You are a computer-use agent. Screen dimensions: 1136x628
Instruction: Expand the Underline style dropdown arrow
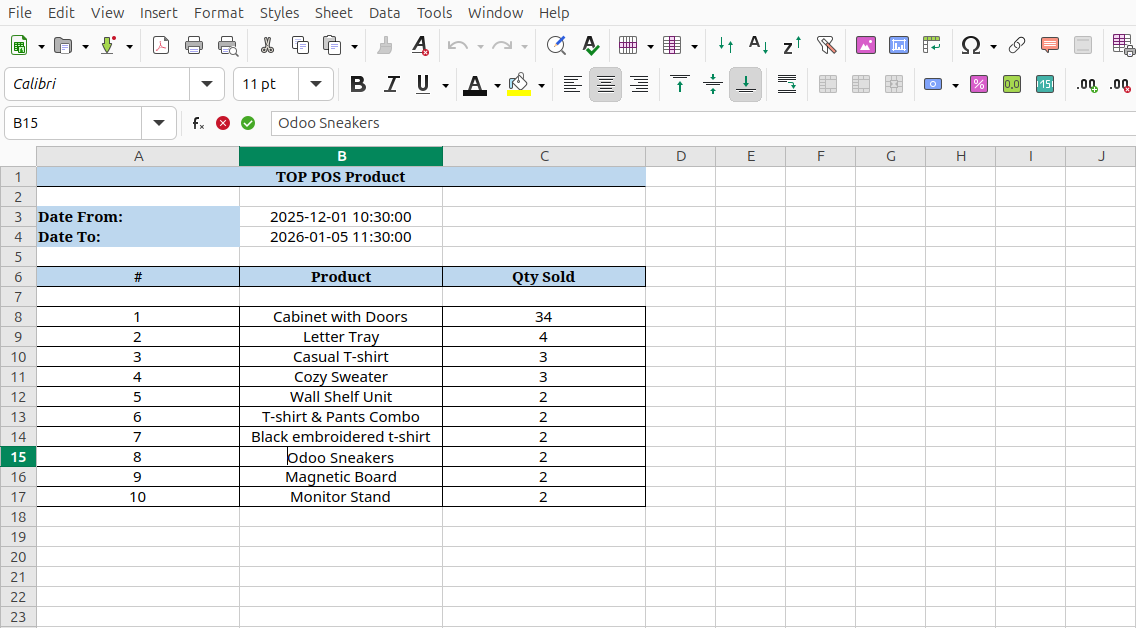pyautogui.click(x=446, y=85)
